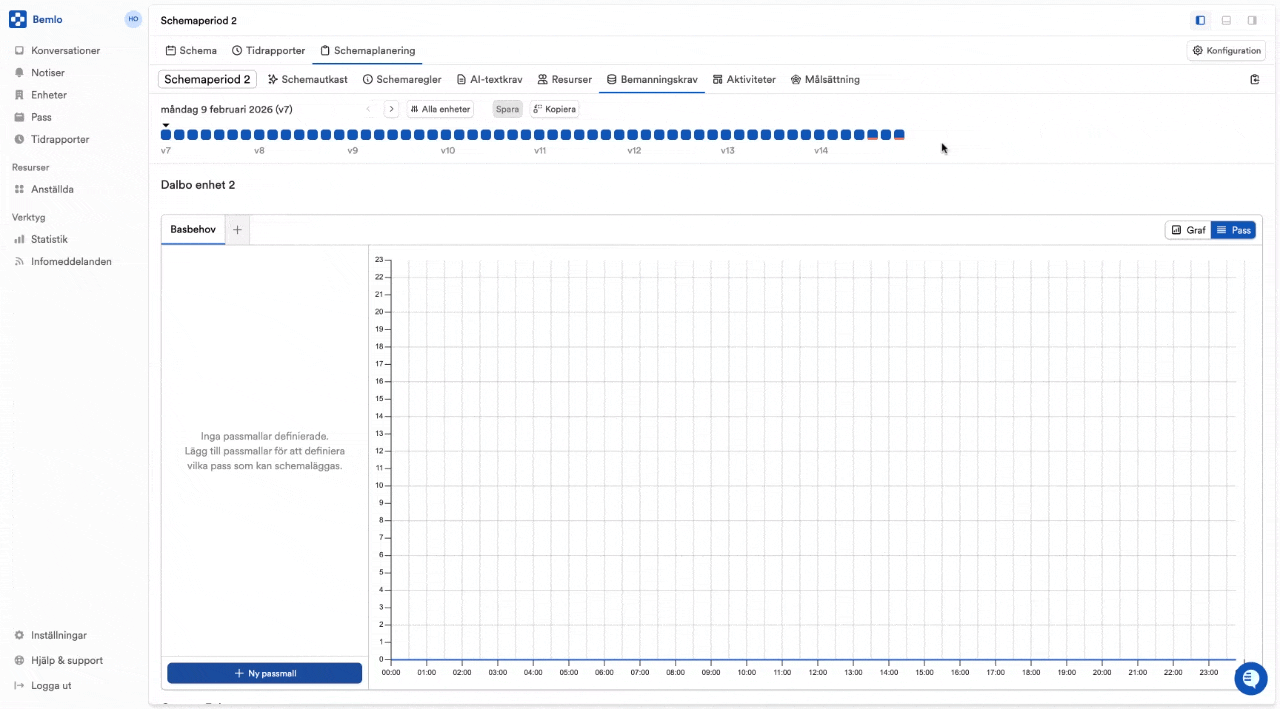Click v14 week label
This screenshot has width=1280, height=709.
click(x=821, y=150)
